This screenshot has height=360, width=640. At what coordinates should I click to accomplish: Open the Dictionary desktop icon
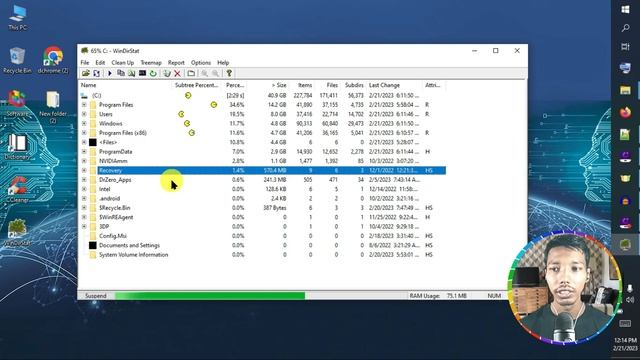[x=17, y=147]
